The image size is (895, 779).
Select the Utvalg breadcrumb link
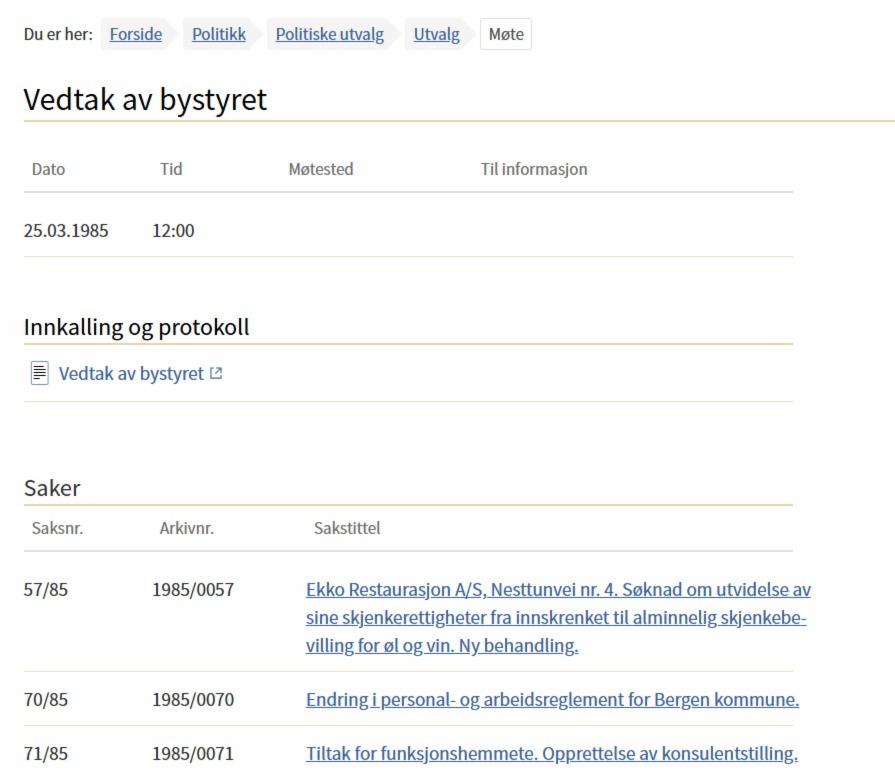point(437,34)
